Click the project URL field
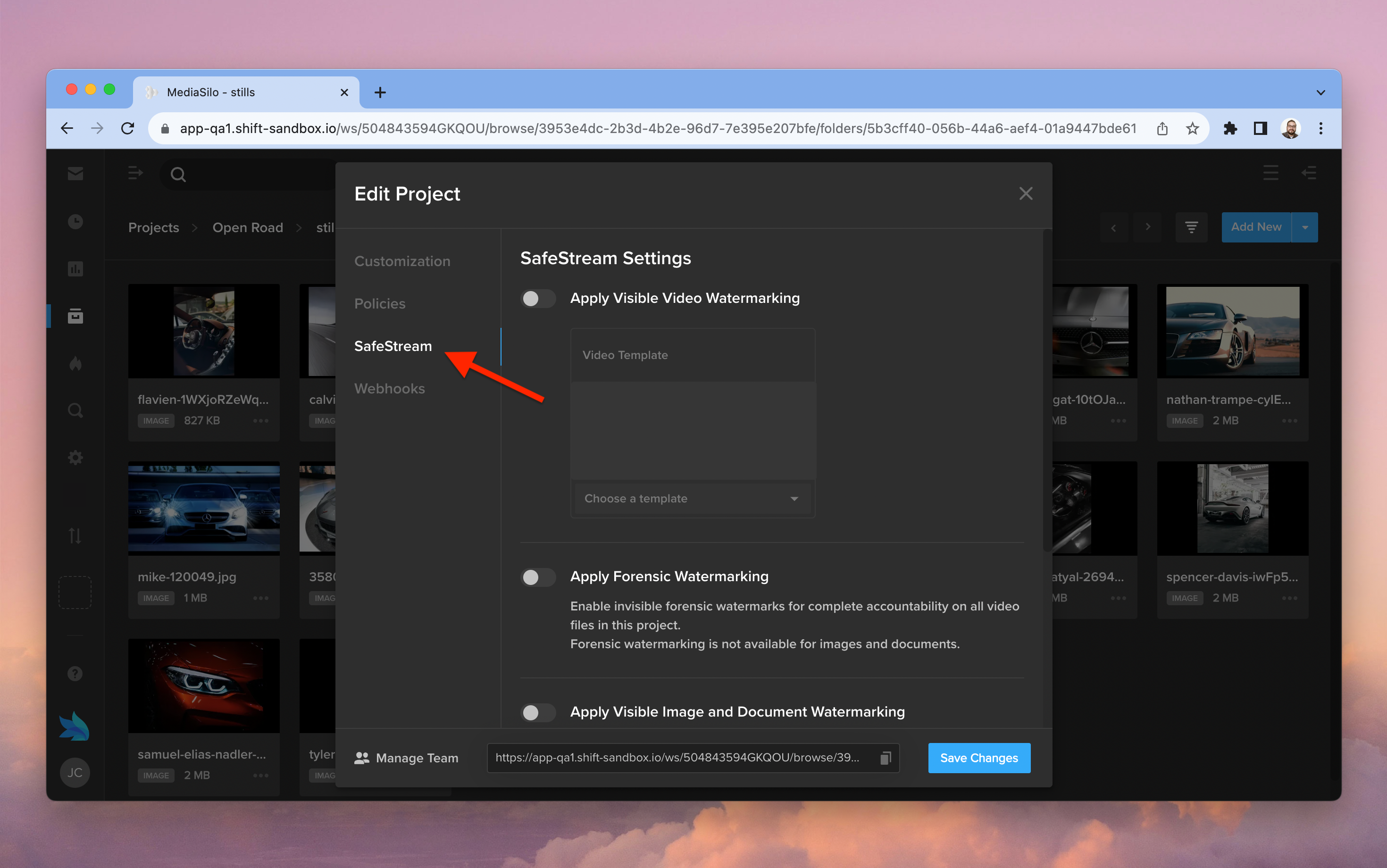This screenshot has width=1387, height=868. [x=693, y=758]
